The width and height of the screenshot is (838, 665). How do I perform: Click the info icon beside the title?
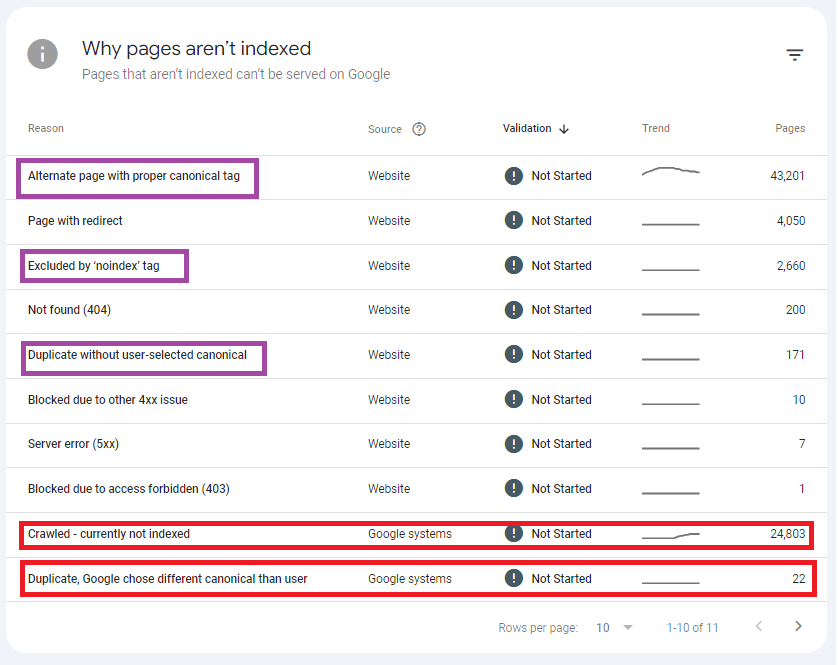(x=43, y=54)
